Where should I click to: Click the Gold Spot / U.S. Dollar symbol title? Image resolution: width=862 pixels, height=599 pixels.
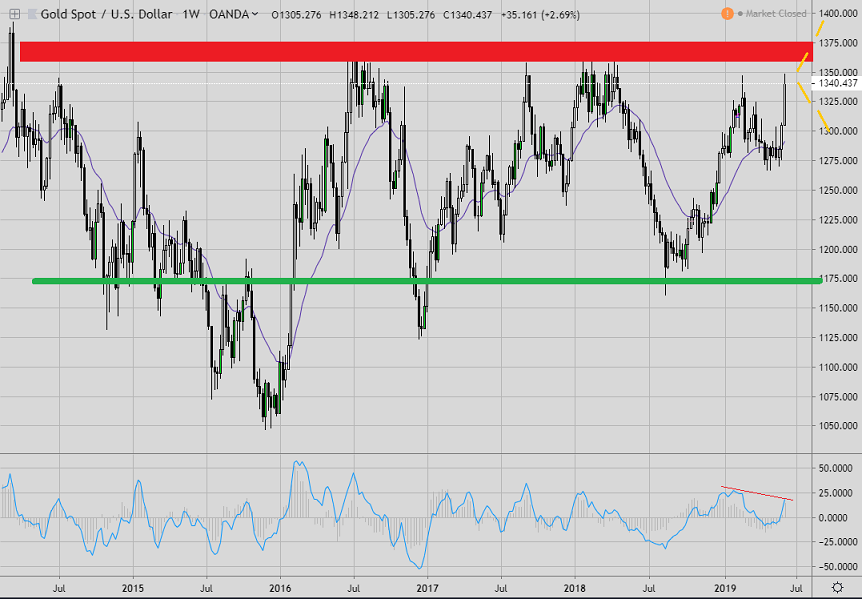(107, 14)
